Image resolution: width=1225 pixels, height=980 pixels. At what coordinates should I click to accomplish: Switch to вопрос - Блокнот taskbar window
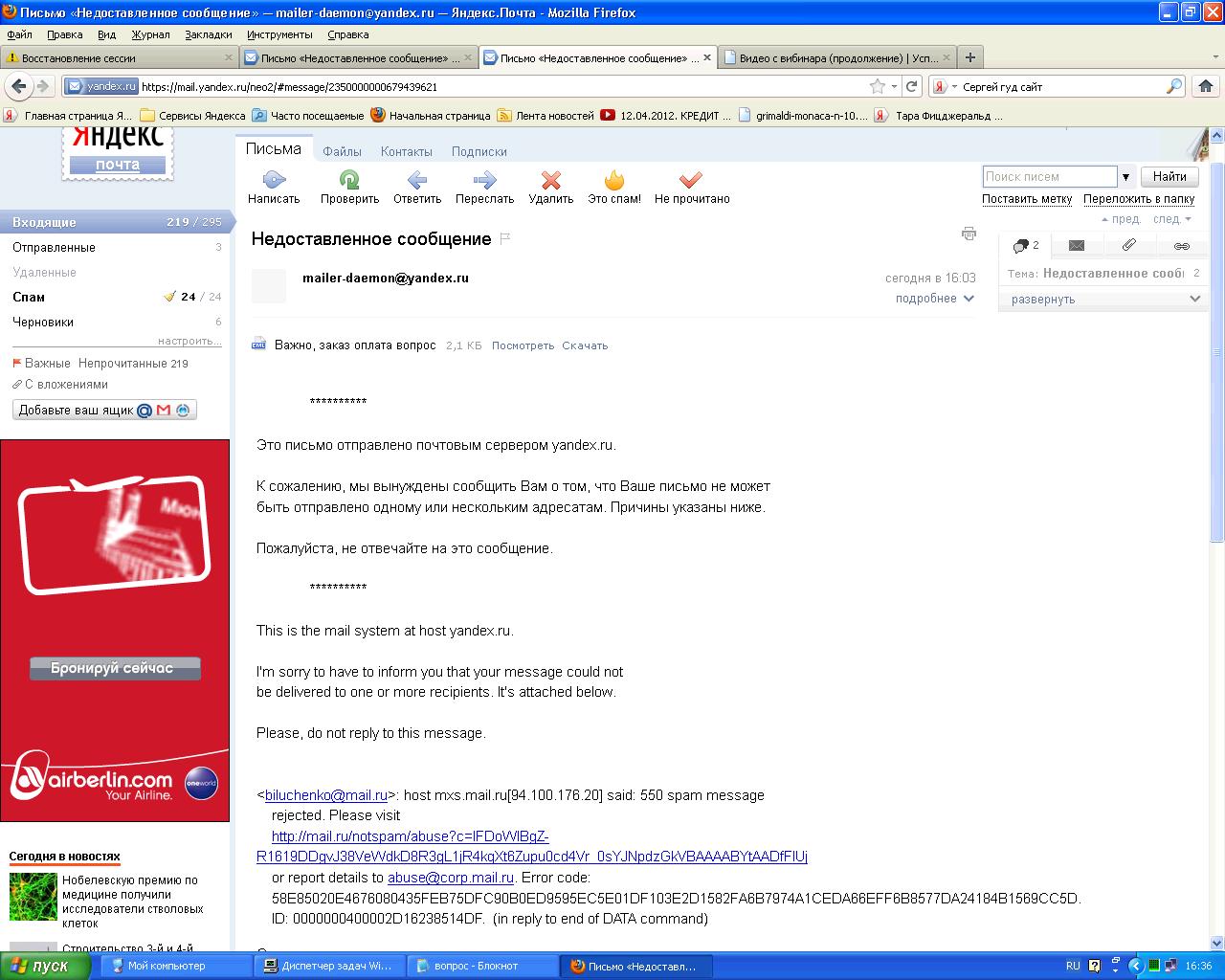coord(484,966)
